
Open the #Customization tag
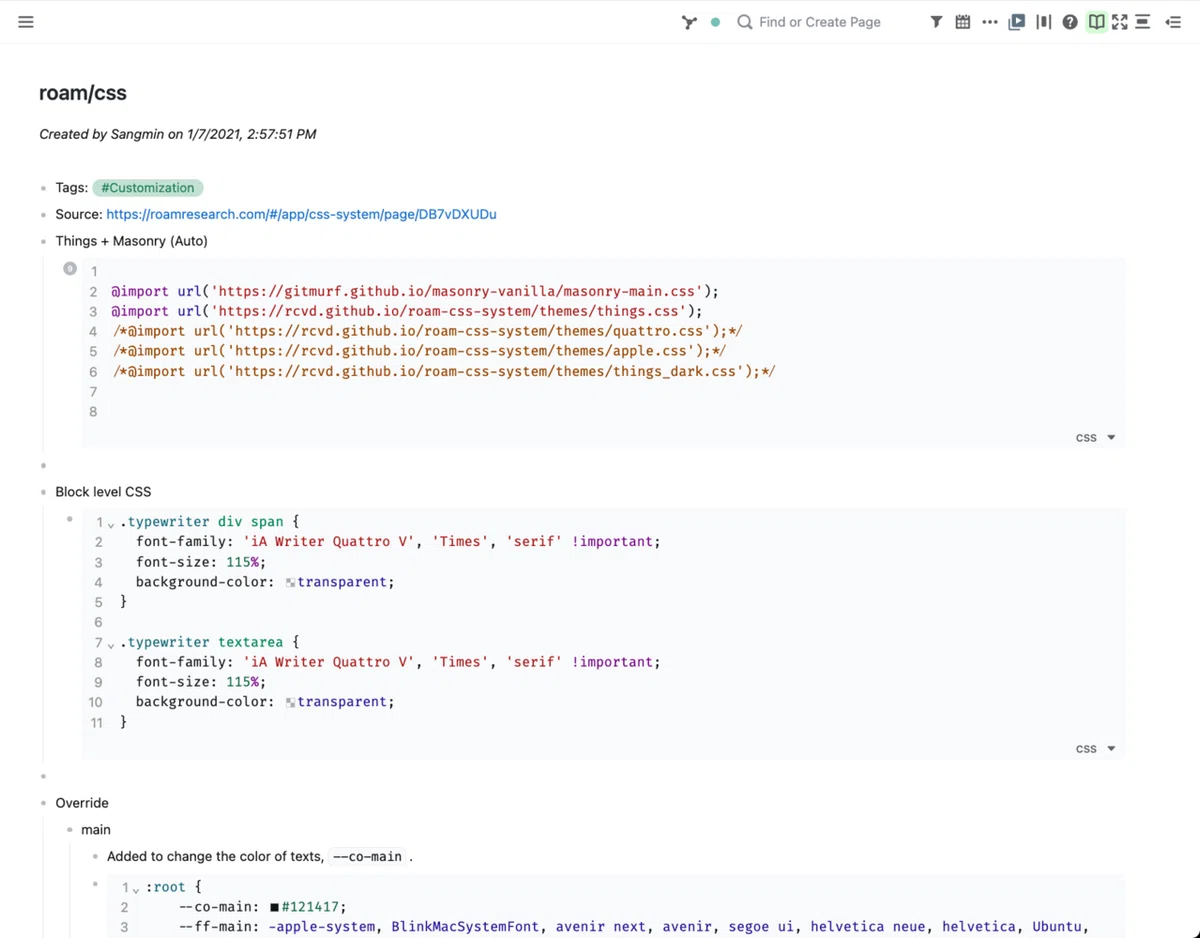click(148, 188)
